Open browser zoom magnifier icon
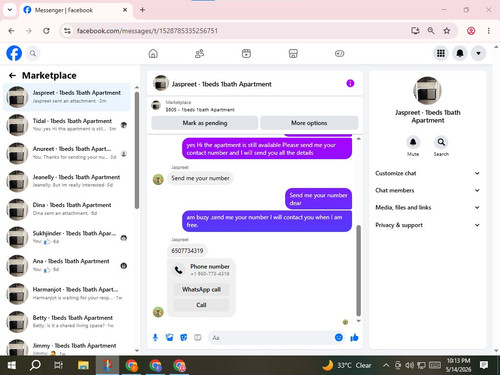The width and height of the screenshot is (500, 375). point(431,31)
